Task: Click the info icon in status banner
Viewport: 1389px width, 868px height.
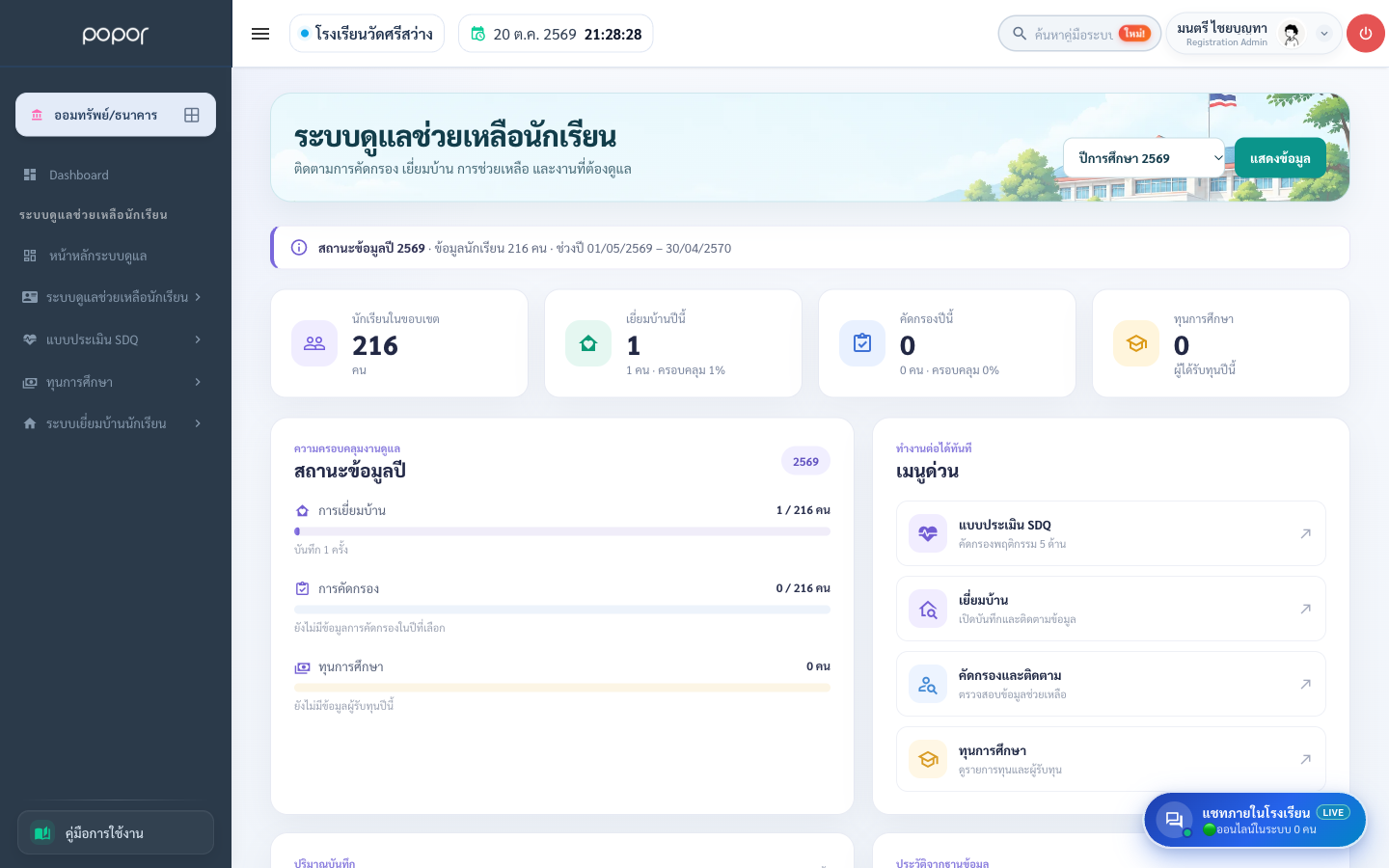Action: [299, 248]
